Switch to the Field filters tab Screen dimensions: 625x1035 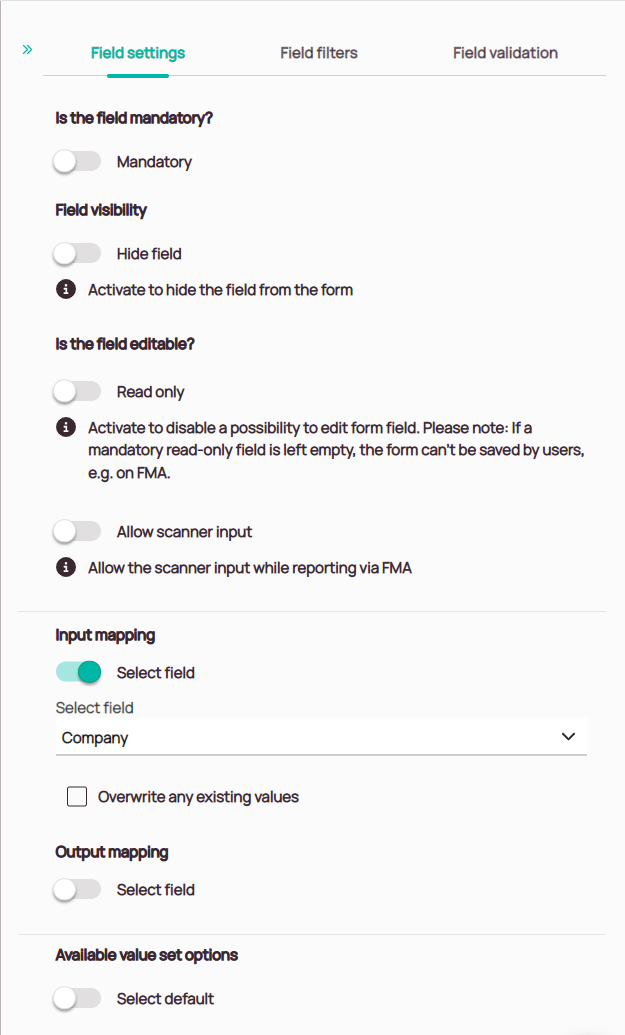coord(318,53)
